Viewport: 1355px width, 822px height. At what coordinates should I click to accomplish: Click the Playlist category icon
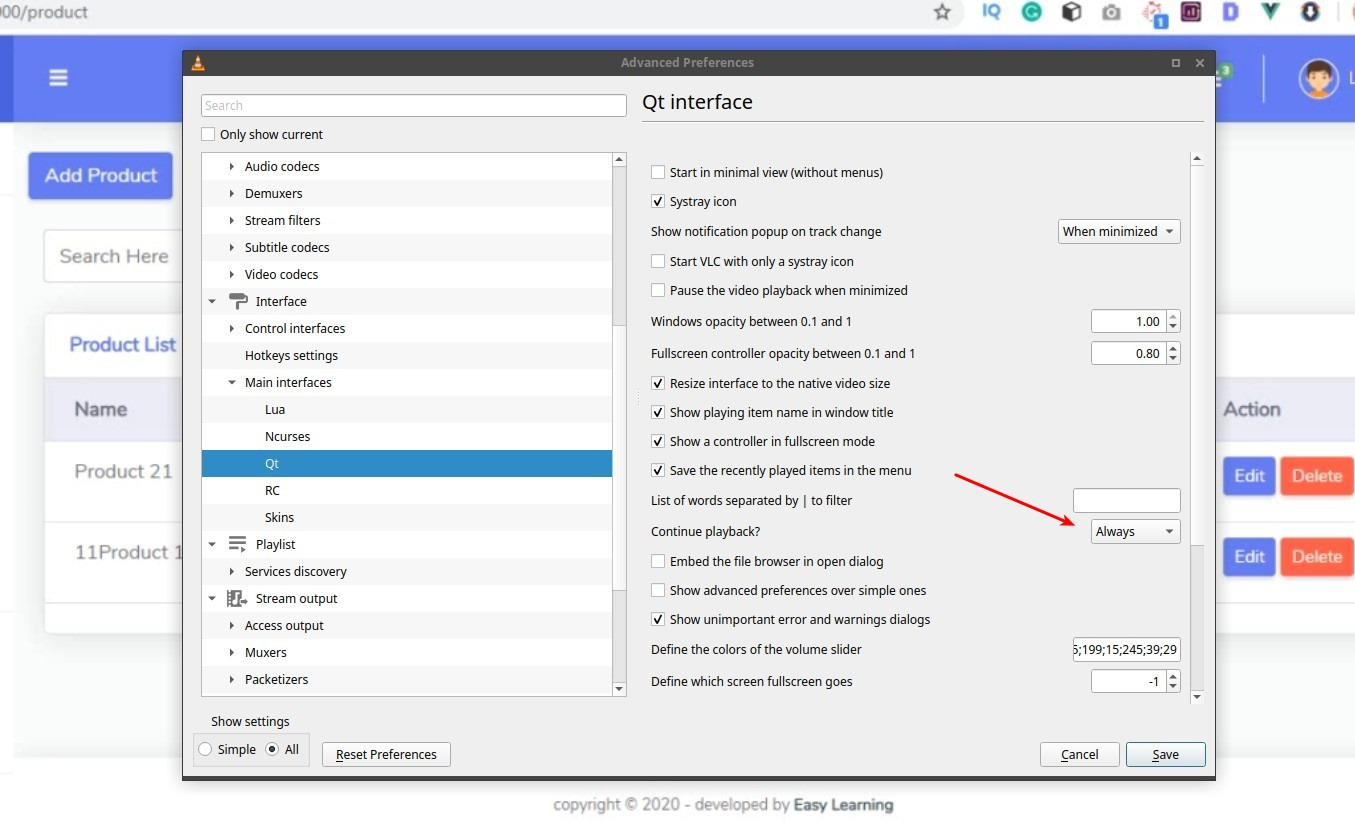point(237,544)
